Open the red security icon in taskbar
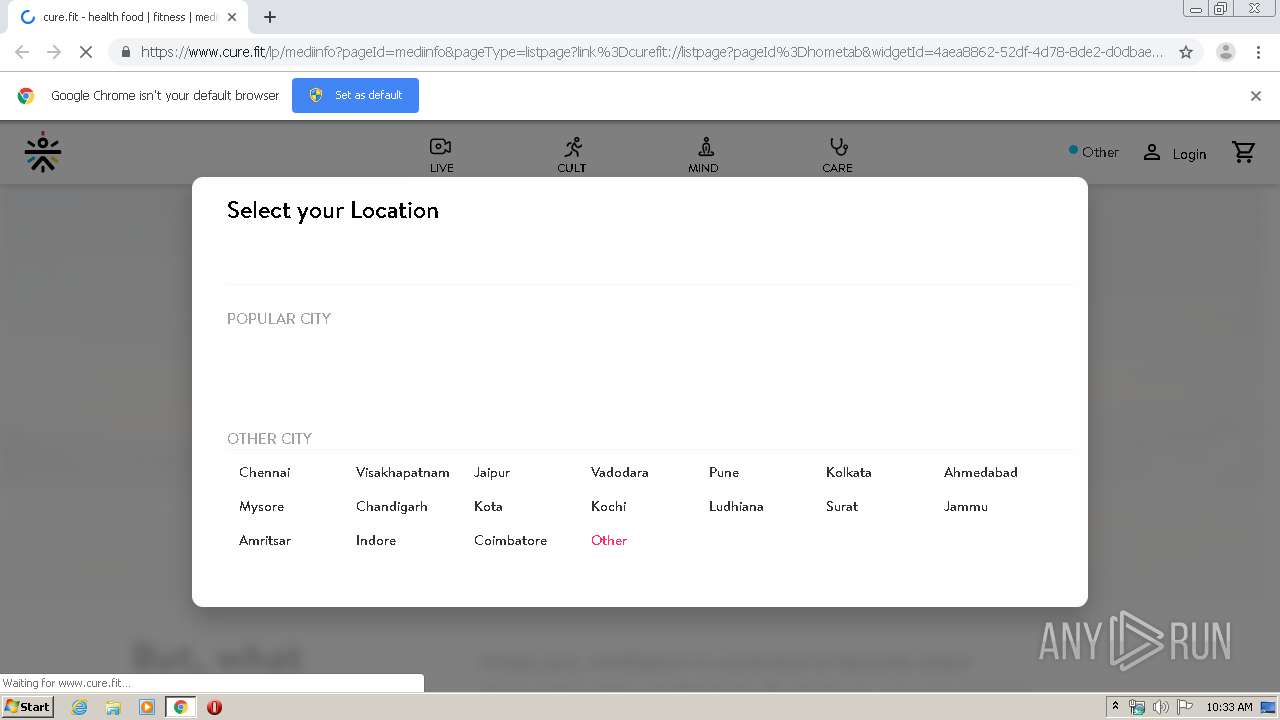This screenshot has width=1280, height=720. [214, 707]
